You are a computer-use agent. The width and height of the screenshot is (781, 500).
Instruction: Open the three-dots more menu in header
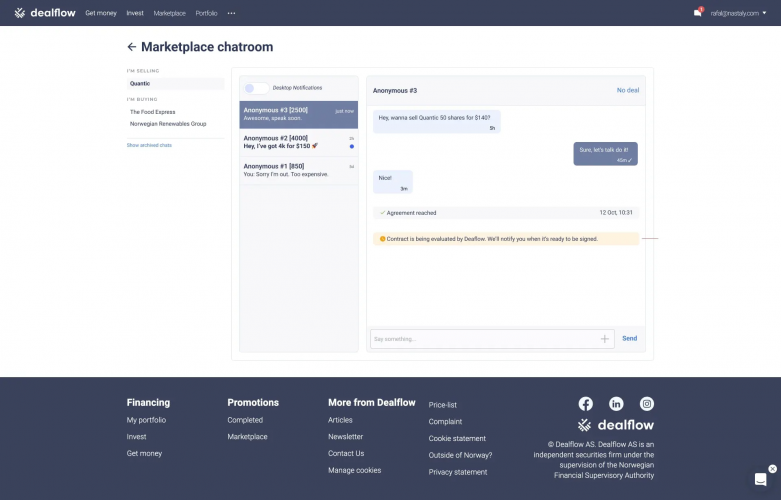(231, 13)
